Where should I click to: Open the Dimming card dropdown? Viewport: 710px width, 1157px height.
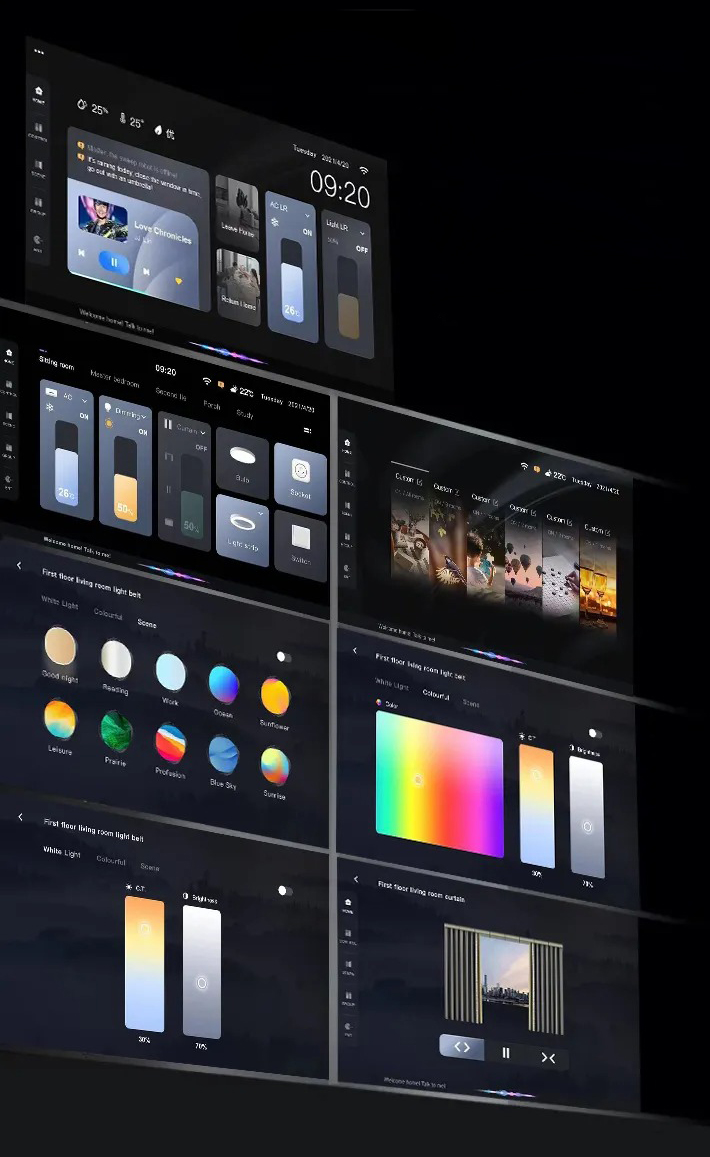143,417
